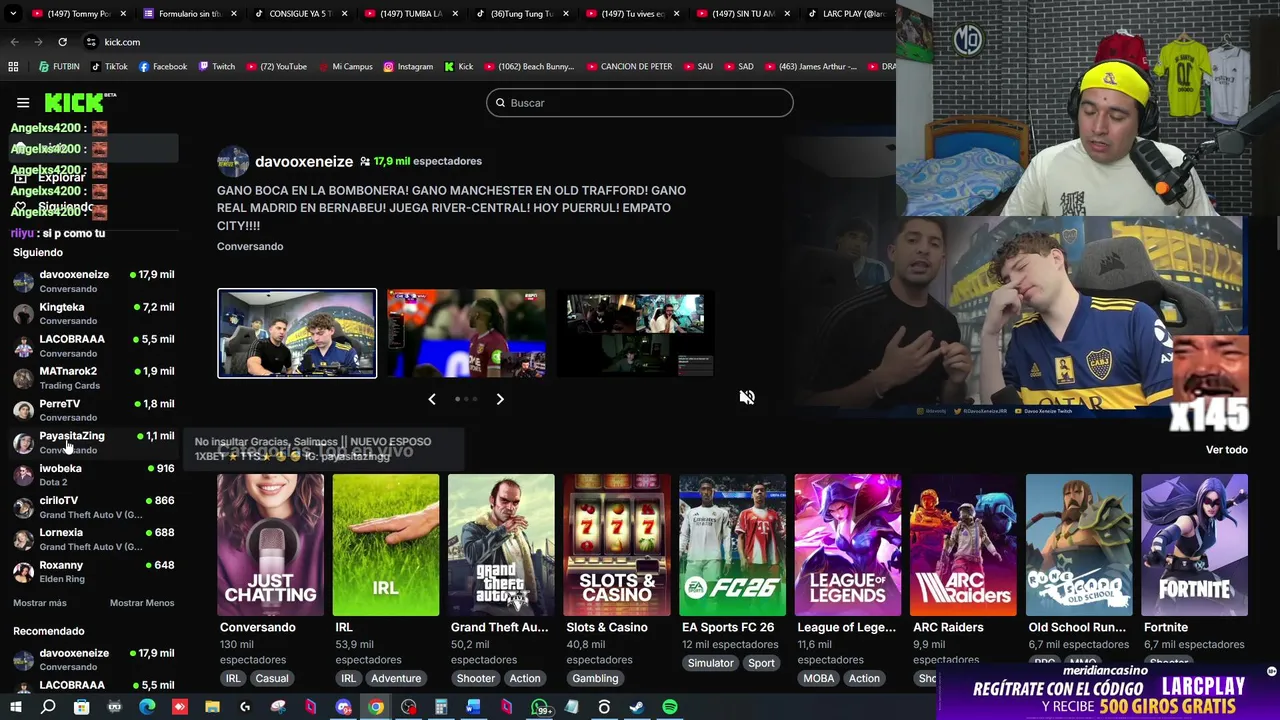Image resolution: width=1280 pixels, height=720 pixels.
Task: Click Ver todo link
Action: 1226,450
